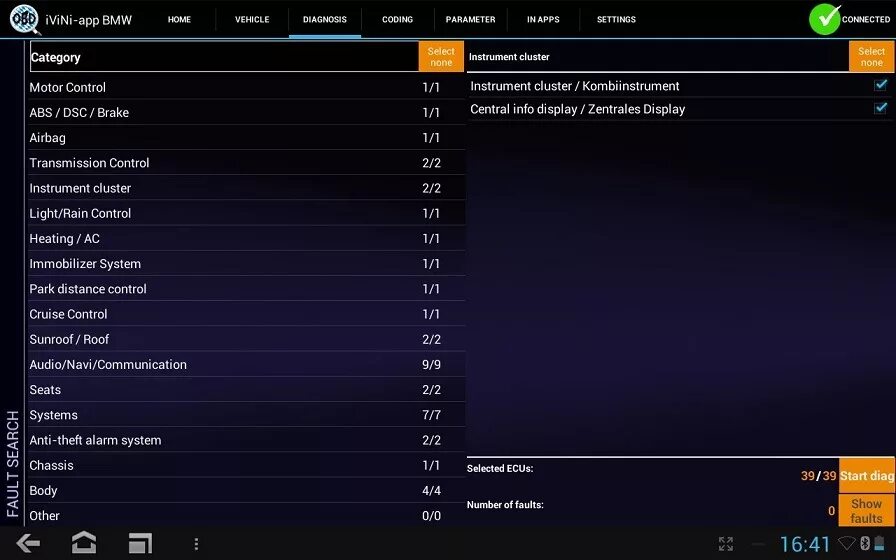The image size is (896, 560).
Task: Go back with Android back arrow
Action: click(28, 543)
